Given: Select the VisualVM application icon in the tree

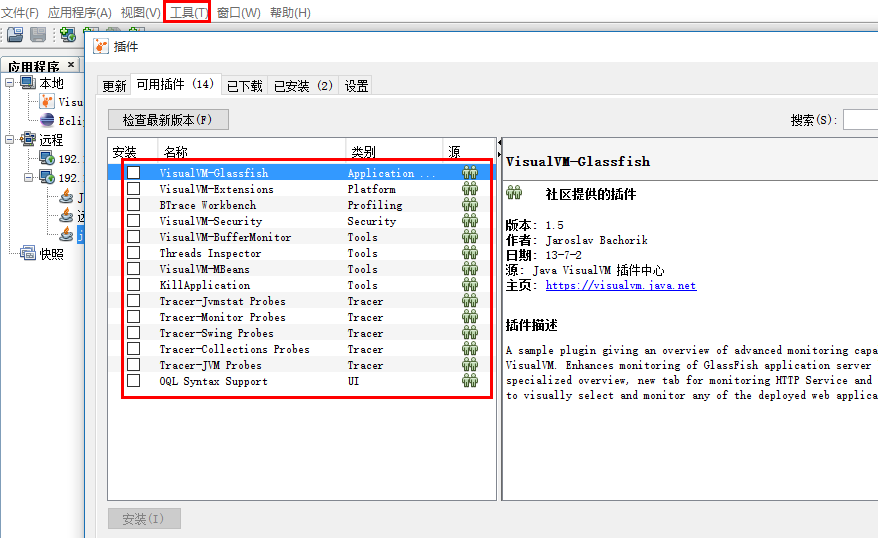Looking at the screenshot, I should point(47,101).
